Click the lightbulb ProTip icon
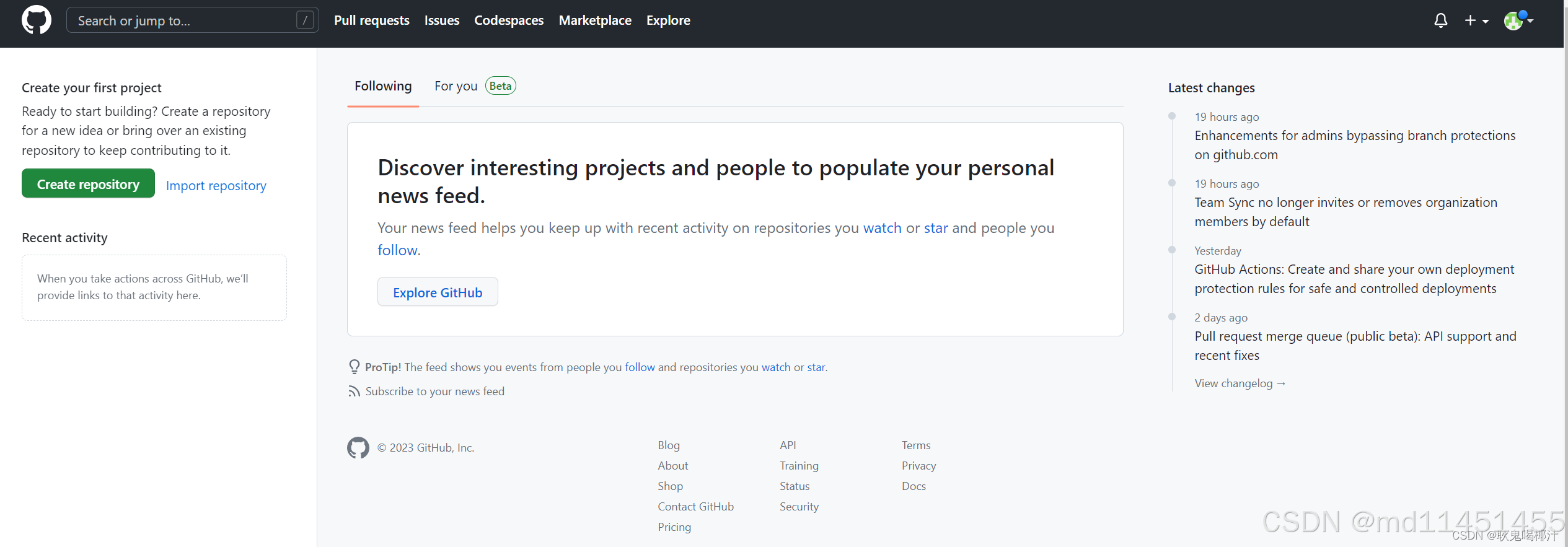Screen dimensions: 1568x547 click(354, 367)
